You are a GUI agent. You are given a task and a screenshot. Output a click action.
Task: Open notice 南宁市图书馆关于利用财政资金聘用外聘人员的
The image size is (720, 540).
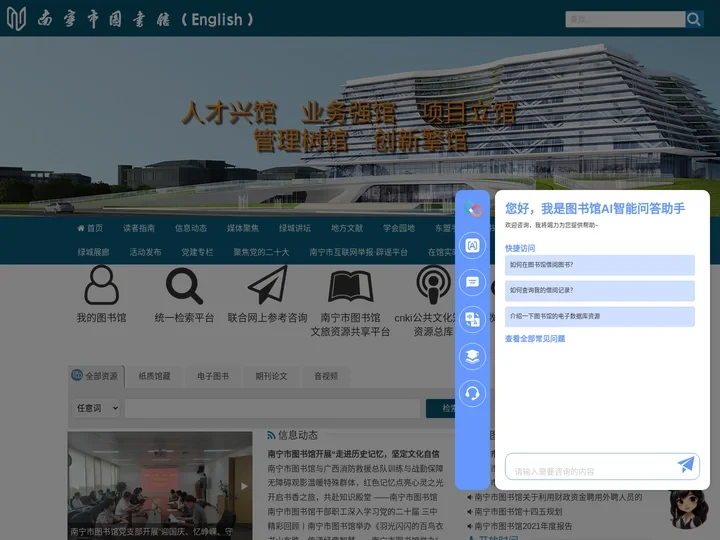coord(558,497)
